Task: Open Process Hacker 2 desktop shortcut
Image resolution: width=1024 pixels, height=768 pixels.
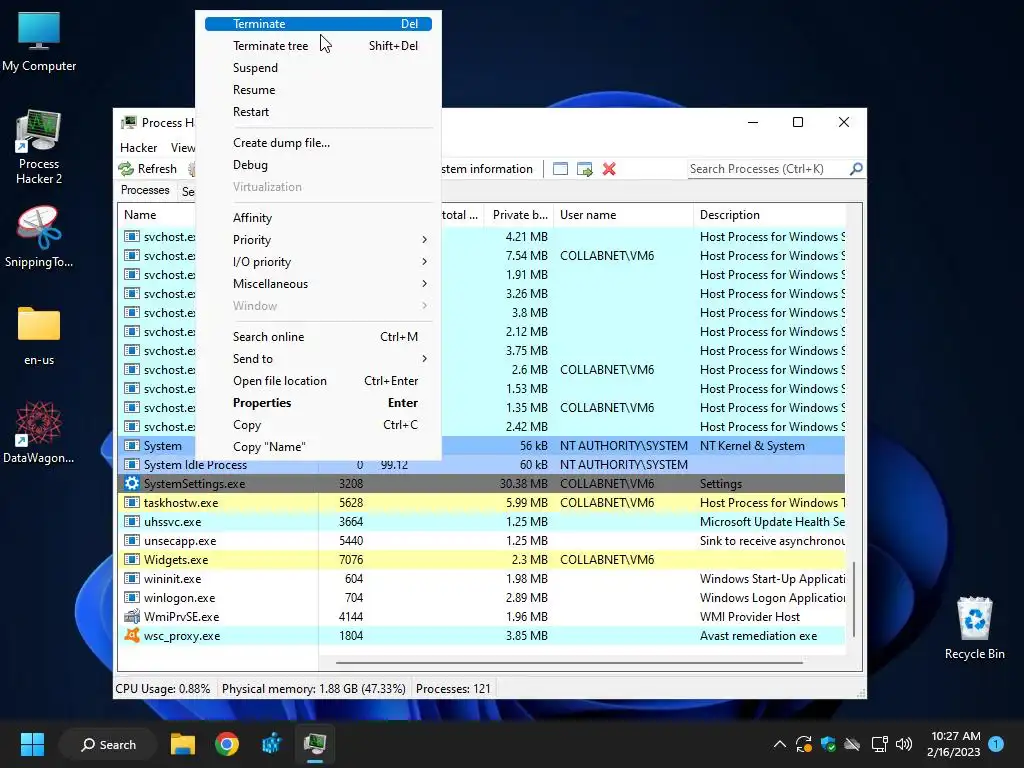Action: tap(39, 148)
